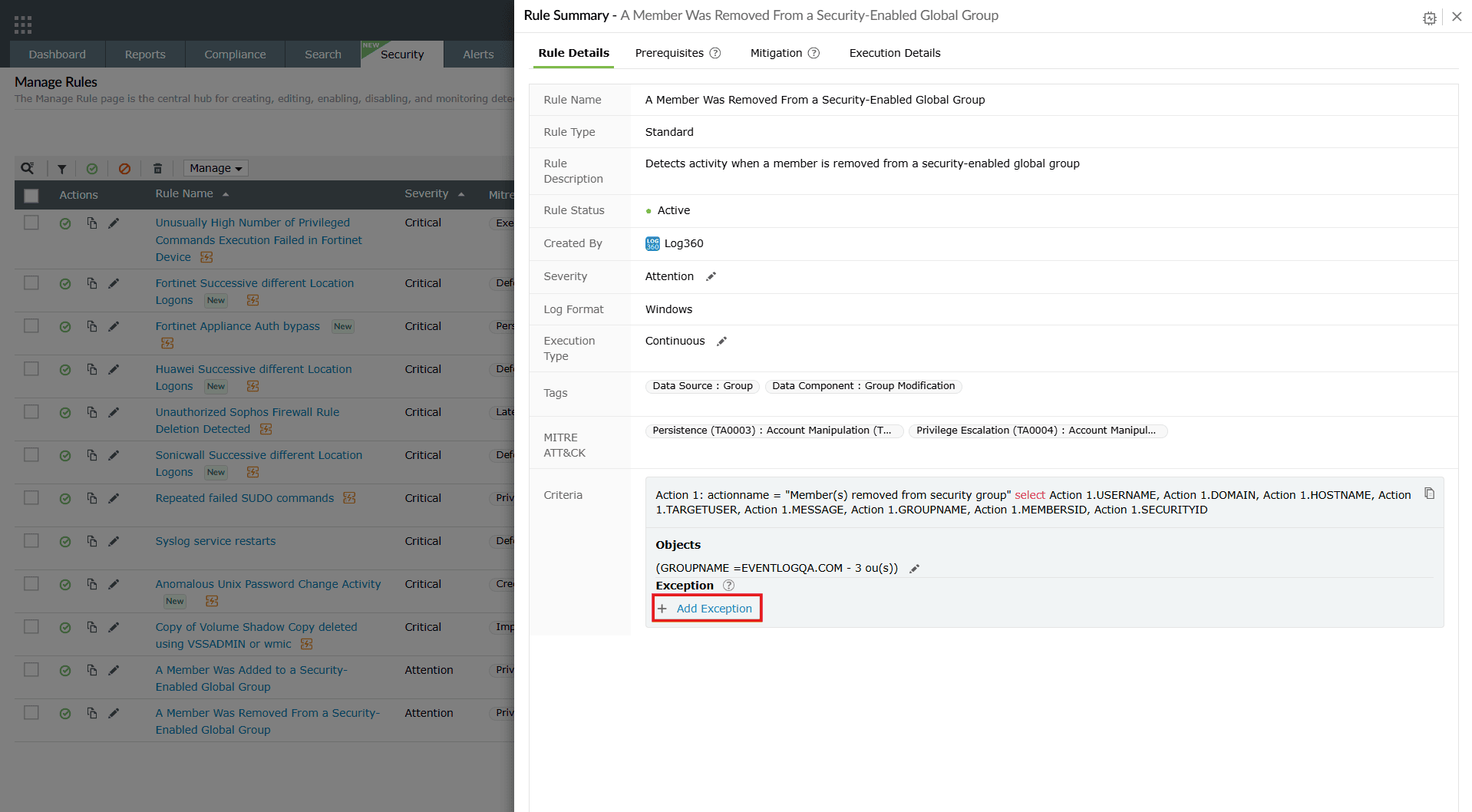
Task: Click the settings gear in Rule Summary header
Action: 1429,18
